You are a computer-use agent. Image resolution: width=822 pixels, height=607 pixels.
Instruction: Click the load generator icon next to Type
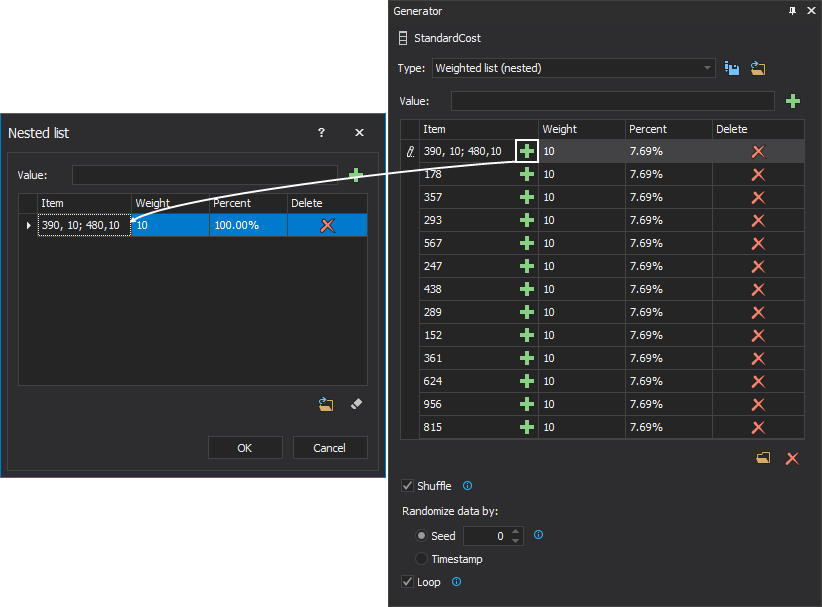point(758,68)
